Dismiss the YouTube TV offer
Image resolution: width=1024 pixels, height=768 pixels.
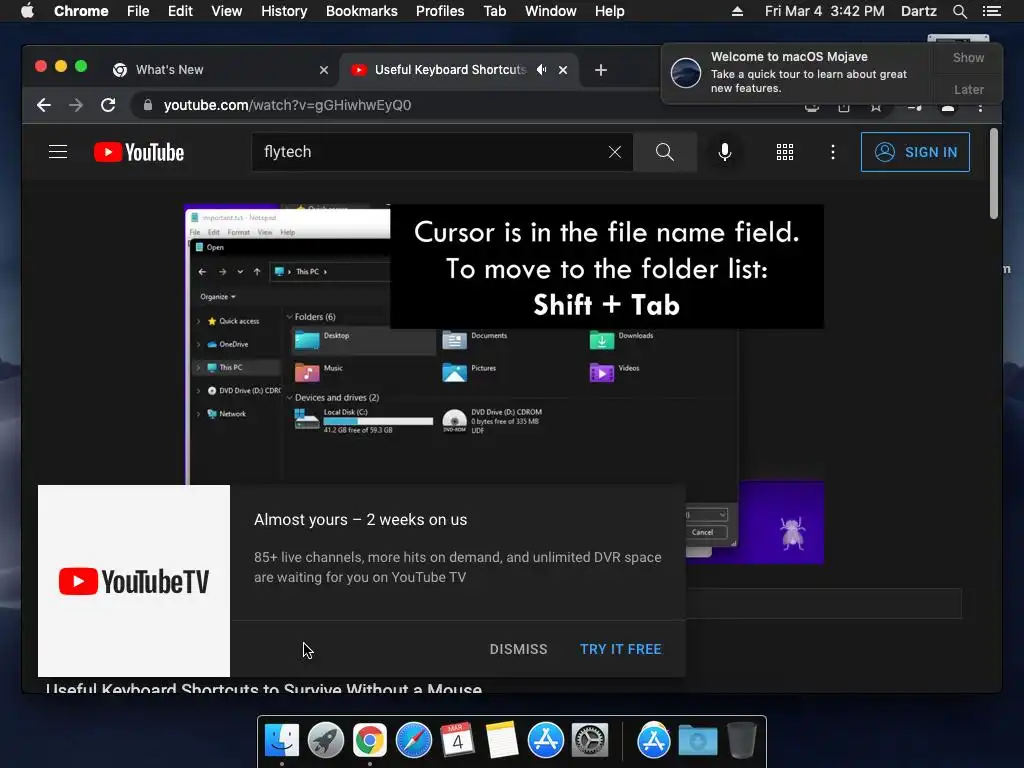(519, 649)
